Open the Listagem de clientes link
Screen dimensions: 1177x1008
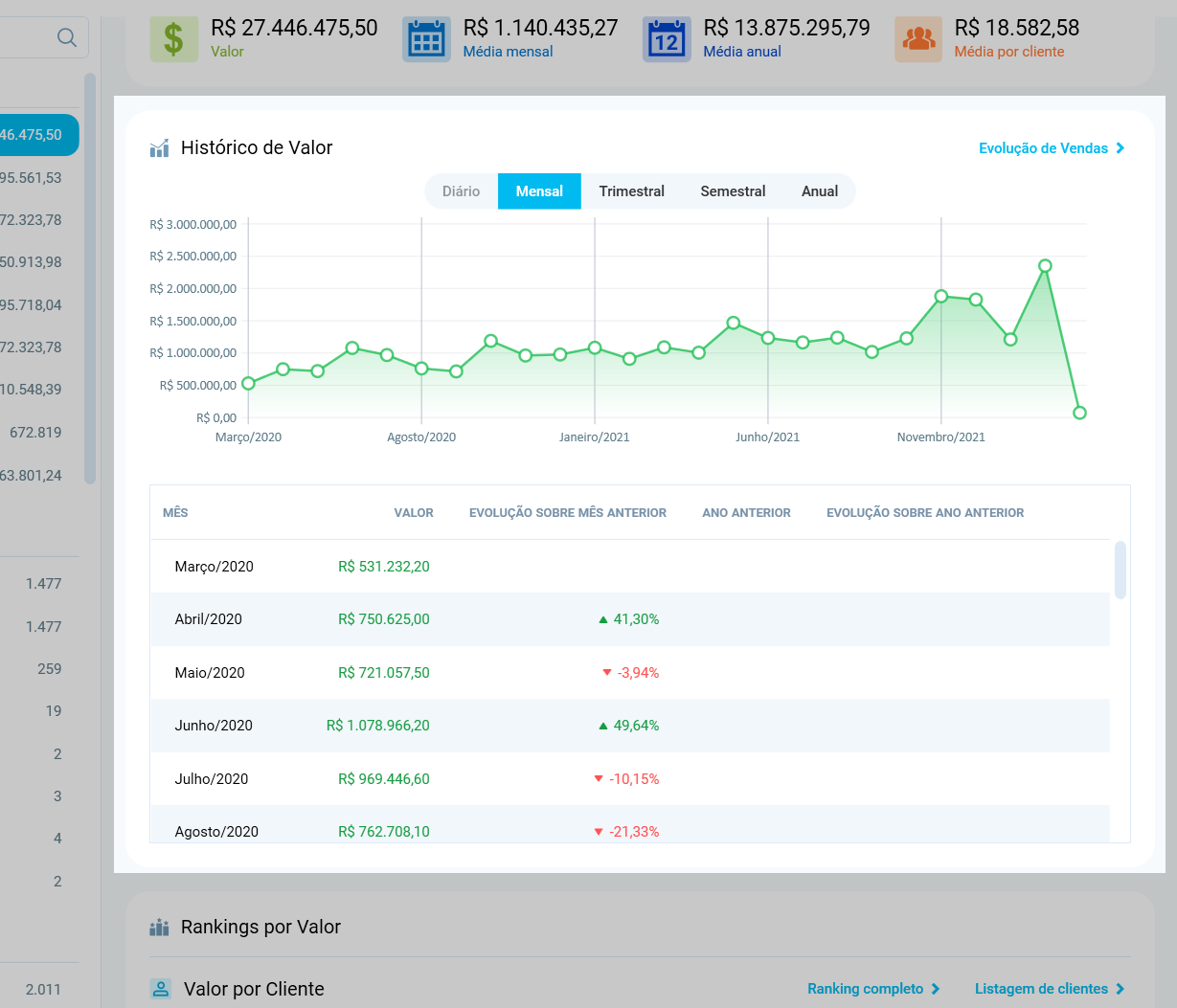1050,989
